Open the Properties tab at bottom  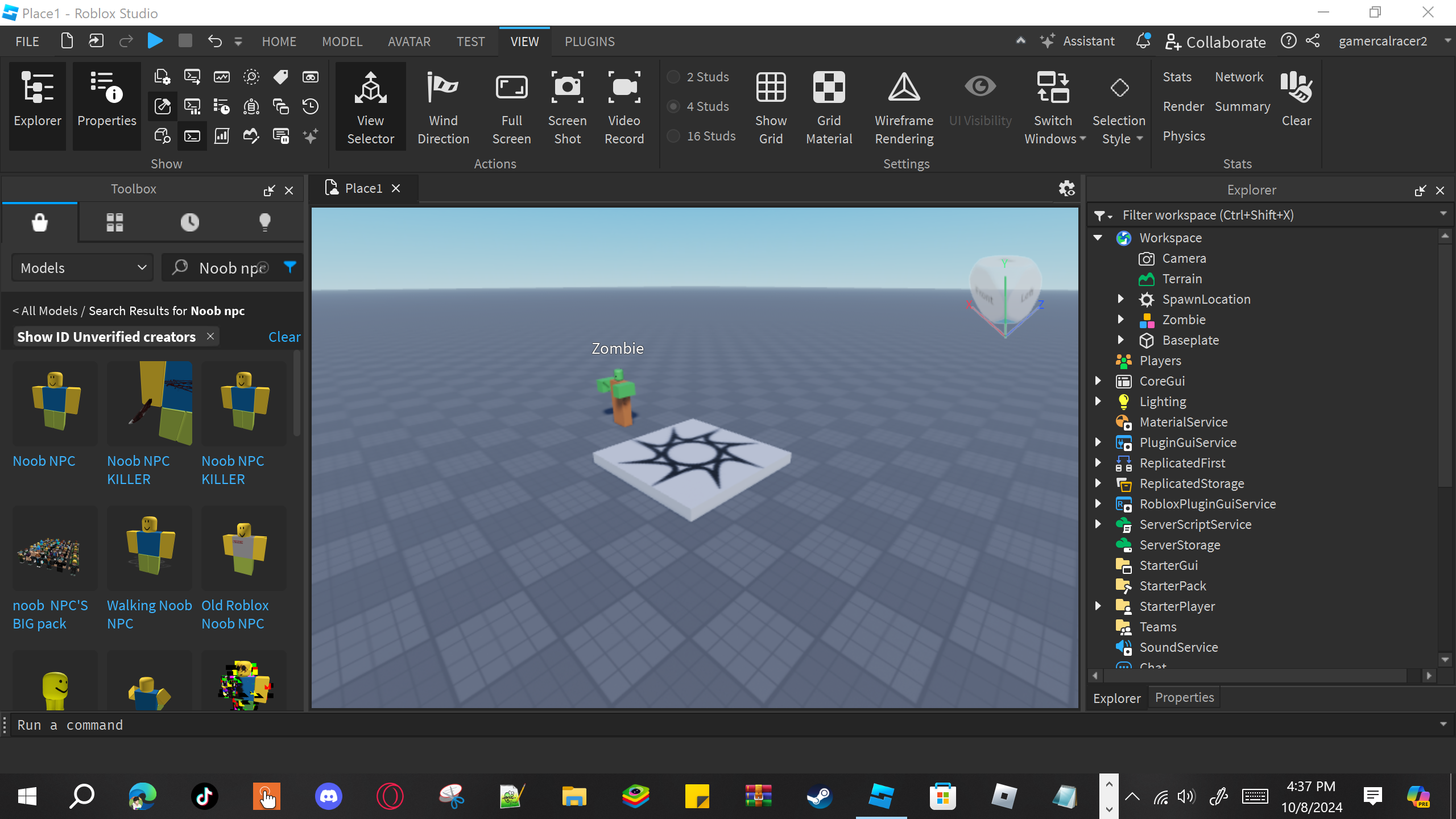[x=1184, y=697]
